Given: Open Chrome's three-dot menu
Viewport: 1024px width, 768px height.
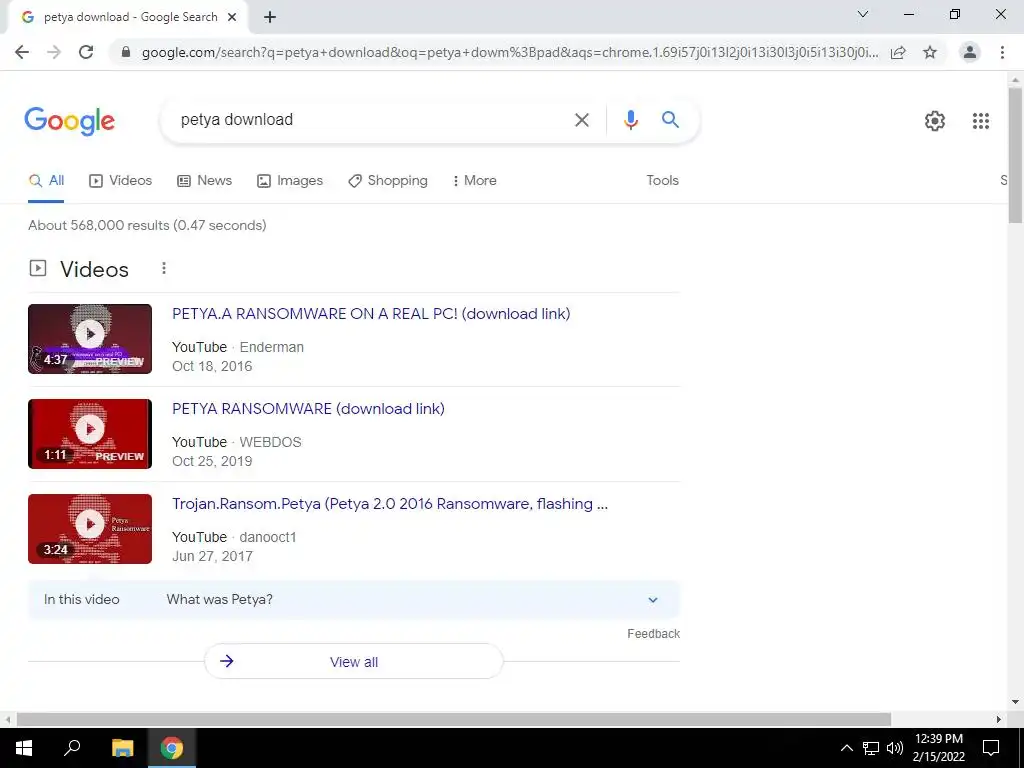Looking at the screenshot, I should tap(1002, 52).
